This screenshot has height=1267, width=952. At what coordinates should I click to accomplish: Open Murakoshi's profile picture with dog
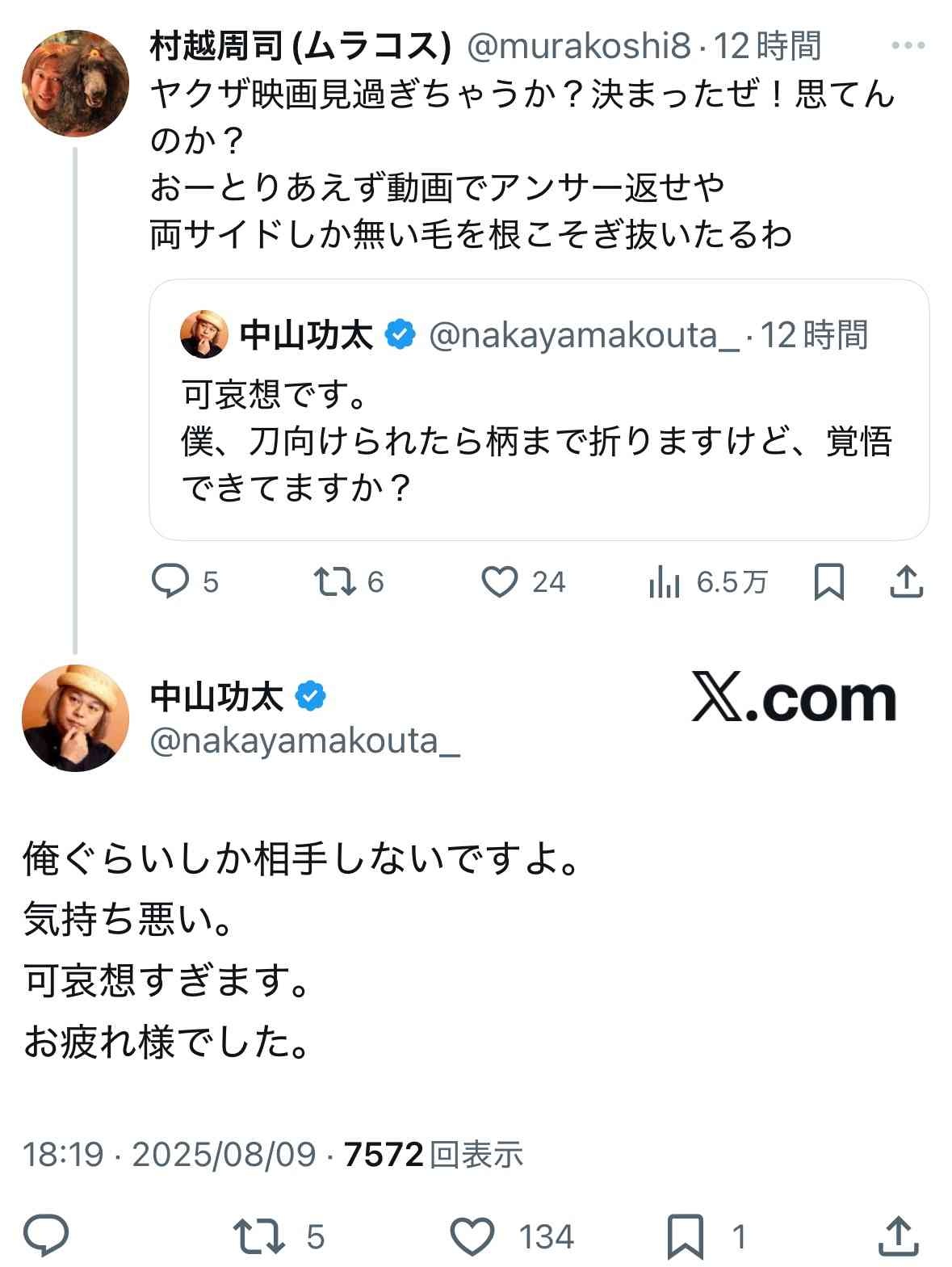click(x=75, y=83)
